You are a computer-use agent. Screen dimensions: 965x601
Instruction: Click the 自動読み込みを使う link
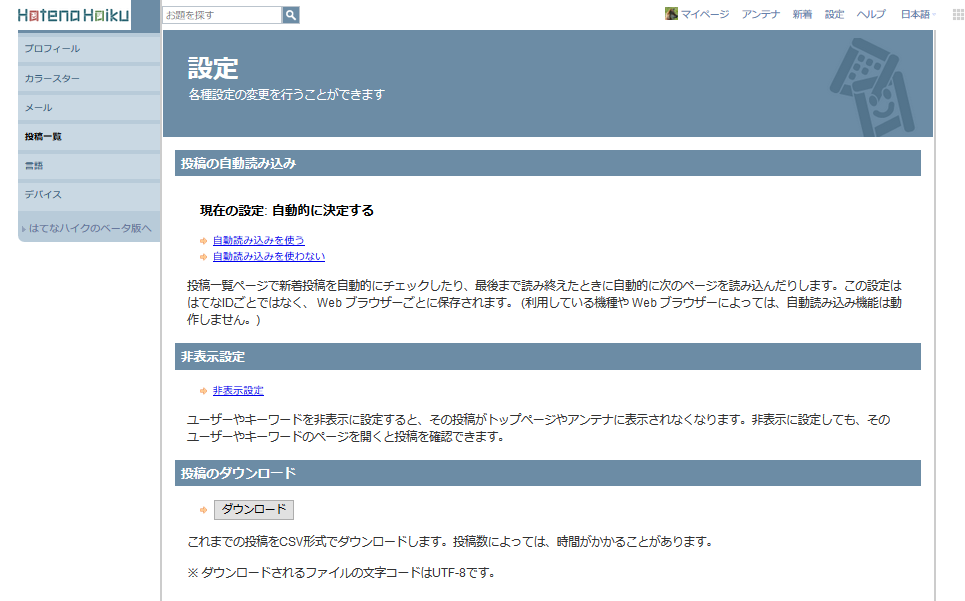tap(258, 241)
